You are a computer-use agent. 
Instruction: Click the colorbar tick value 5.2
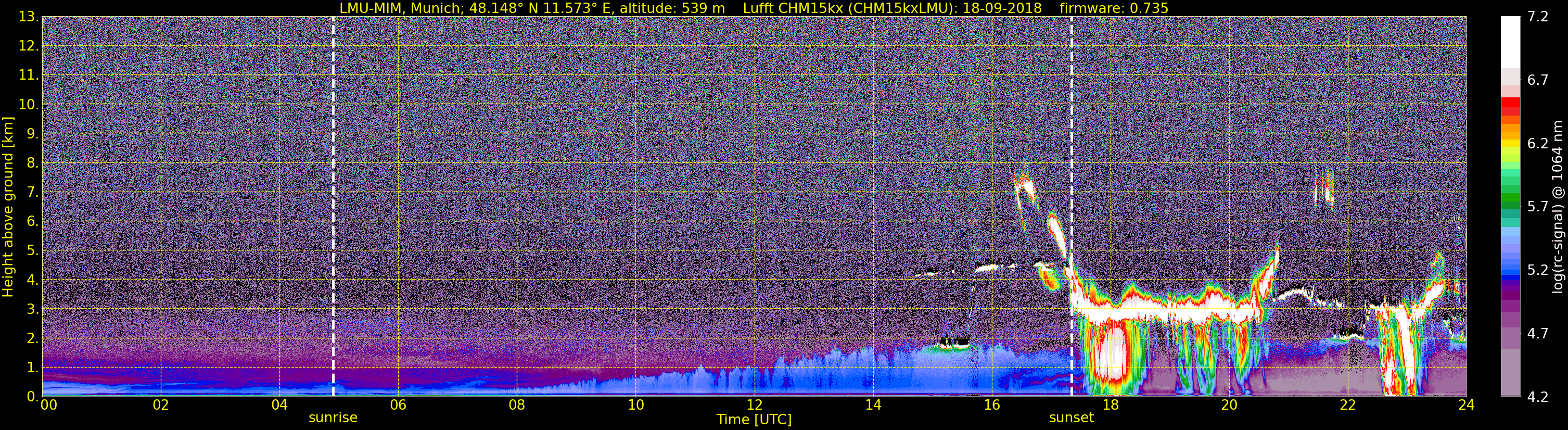[x=1538, y=270]
